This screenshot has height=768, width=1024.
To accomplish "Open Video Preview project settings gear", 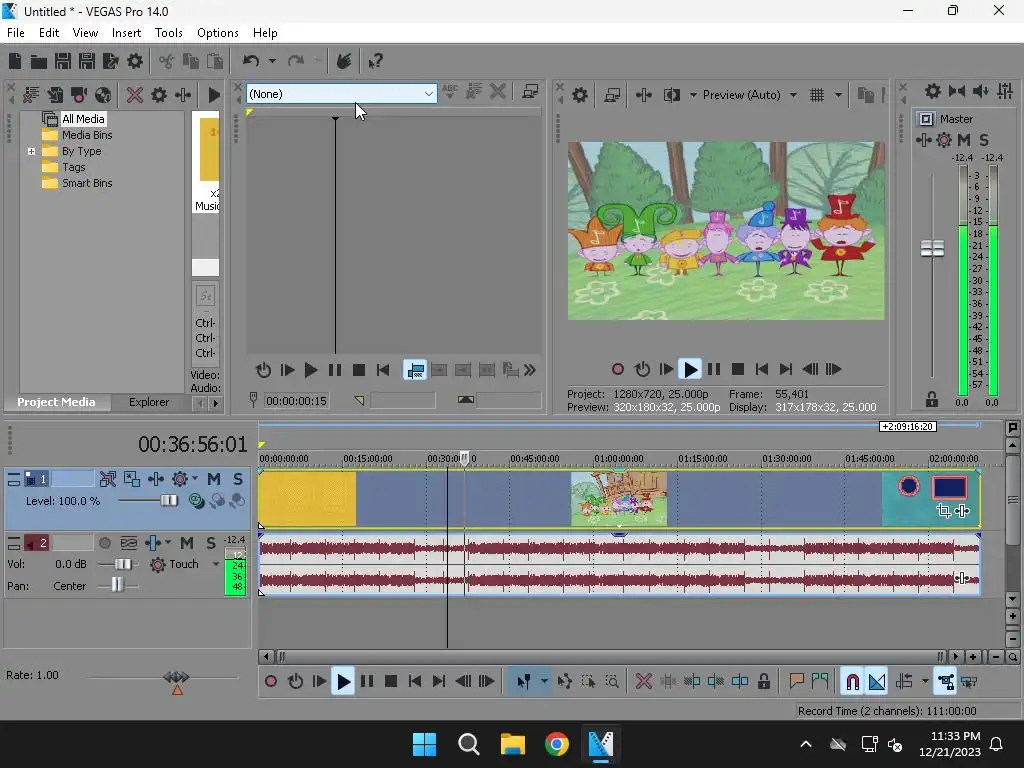I will point(579,95).
